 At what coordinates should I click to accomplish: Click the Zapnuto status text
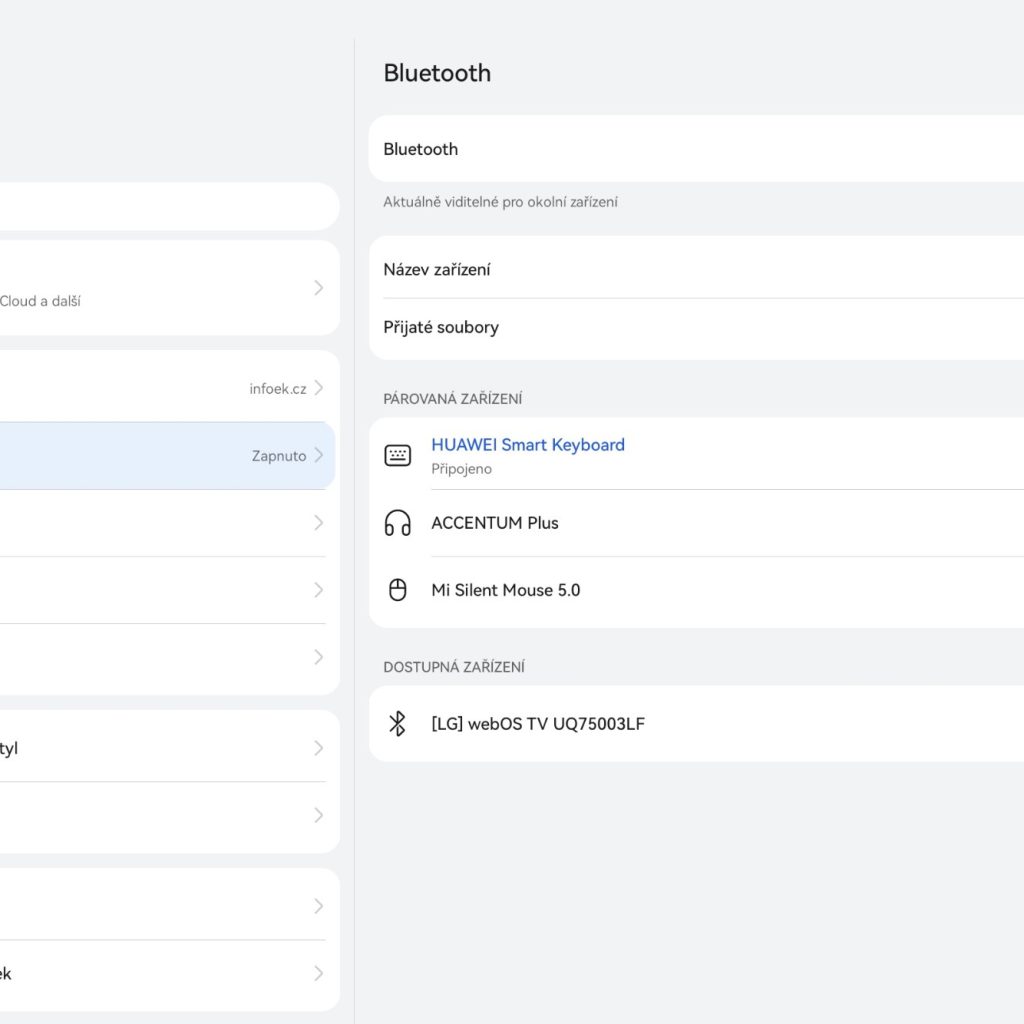pyautogui.click(x=279, y=456)
